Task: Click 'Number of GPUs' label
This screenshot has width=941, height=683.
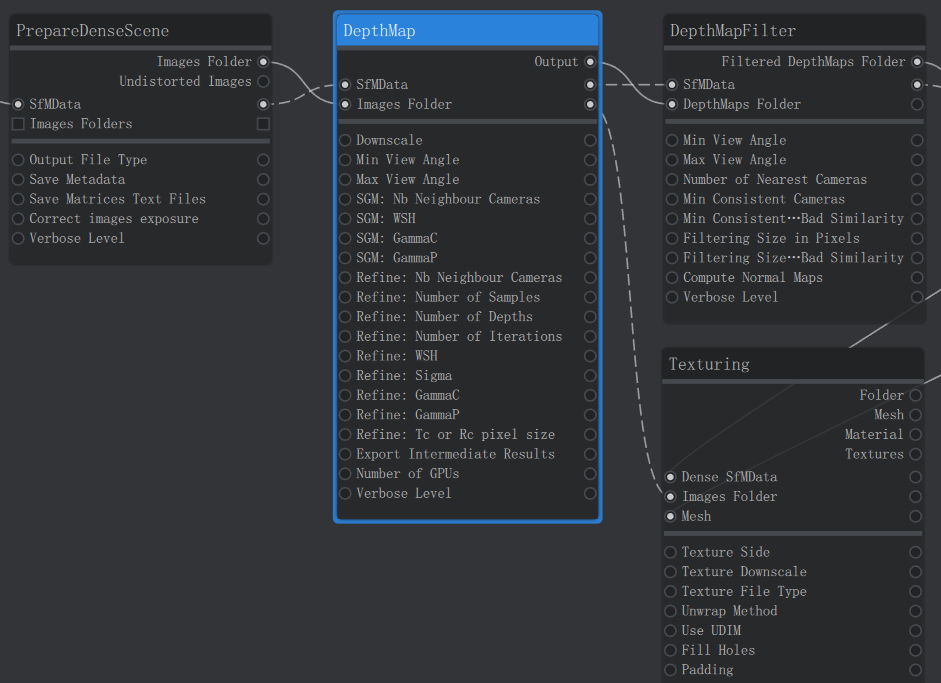Action: point(407,474)
